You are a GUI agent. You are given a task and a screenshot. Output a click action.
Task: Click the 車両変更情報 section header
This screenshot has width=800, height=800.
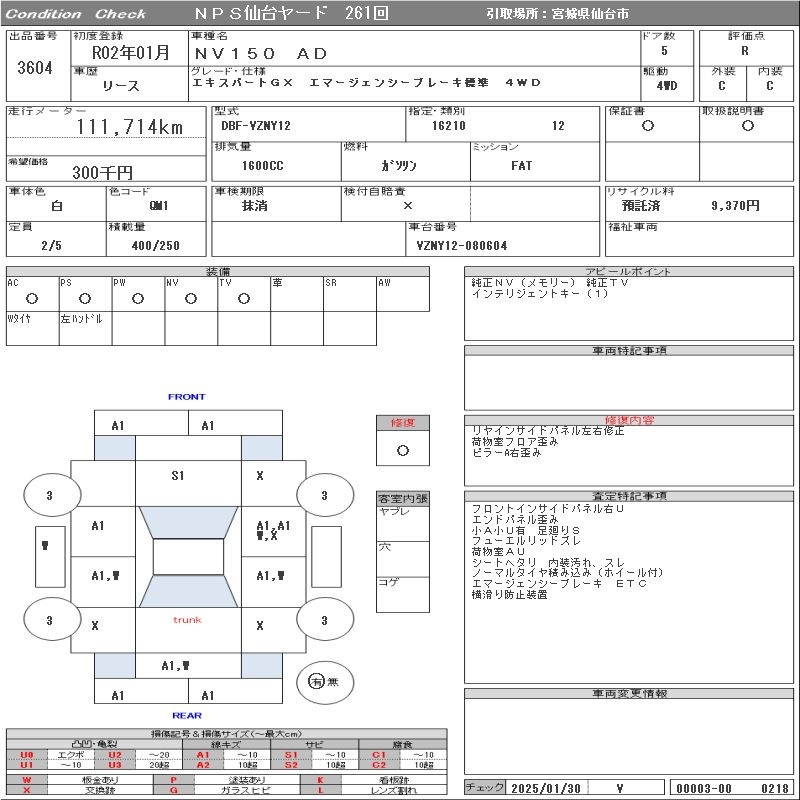[629, 693]
